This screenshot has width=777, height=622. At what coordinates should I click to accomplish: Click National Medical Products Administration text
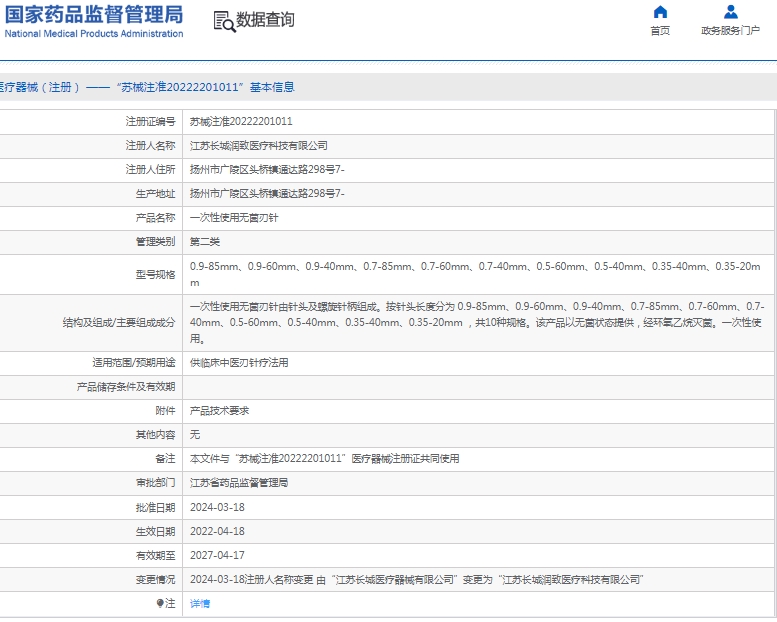coord(94,34)
